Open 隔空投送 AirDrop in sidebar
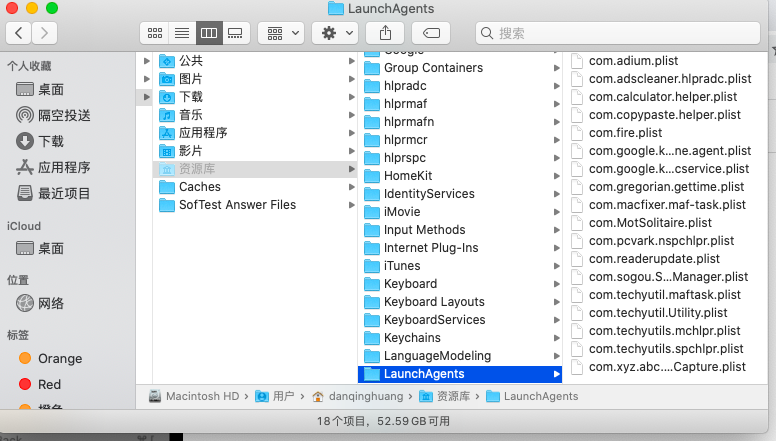Image resolution: width=776 pixels, height=441 pixels. click(x=53, y=115)
